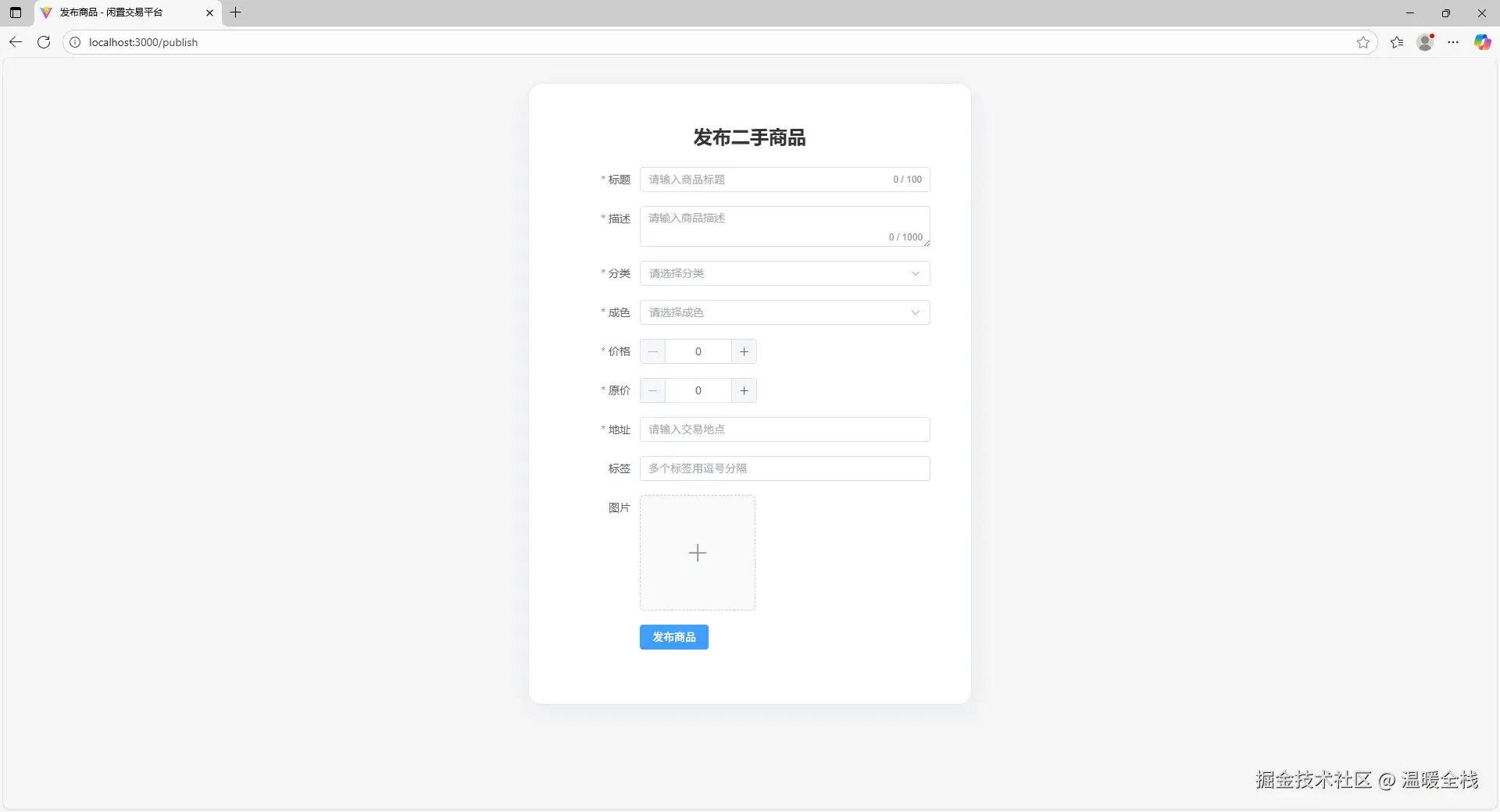This screenshot has height=812, width=1500.
Task: Focus the address bar showing localhost:3000/publish
Action: coord(719,42)
